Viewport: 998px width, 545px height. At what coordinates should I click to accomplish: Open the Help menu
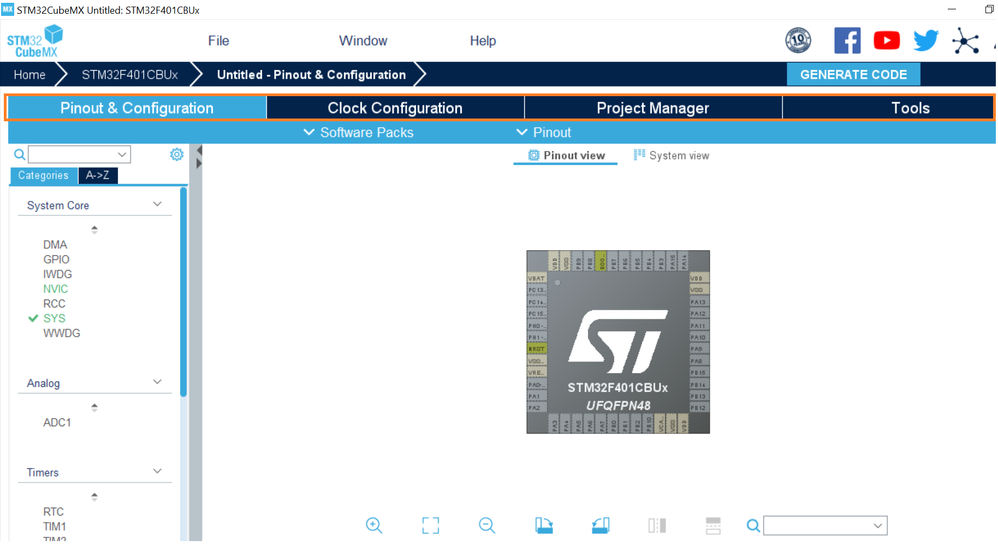482,41
